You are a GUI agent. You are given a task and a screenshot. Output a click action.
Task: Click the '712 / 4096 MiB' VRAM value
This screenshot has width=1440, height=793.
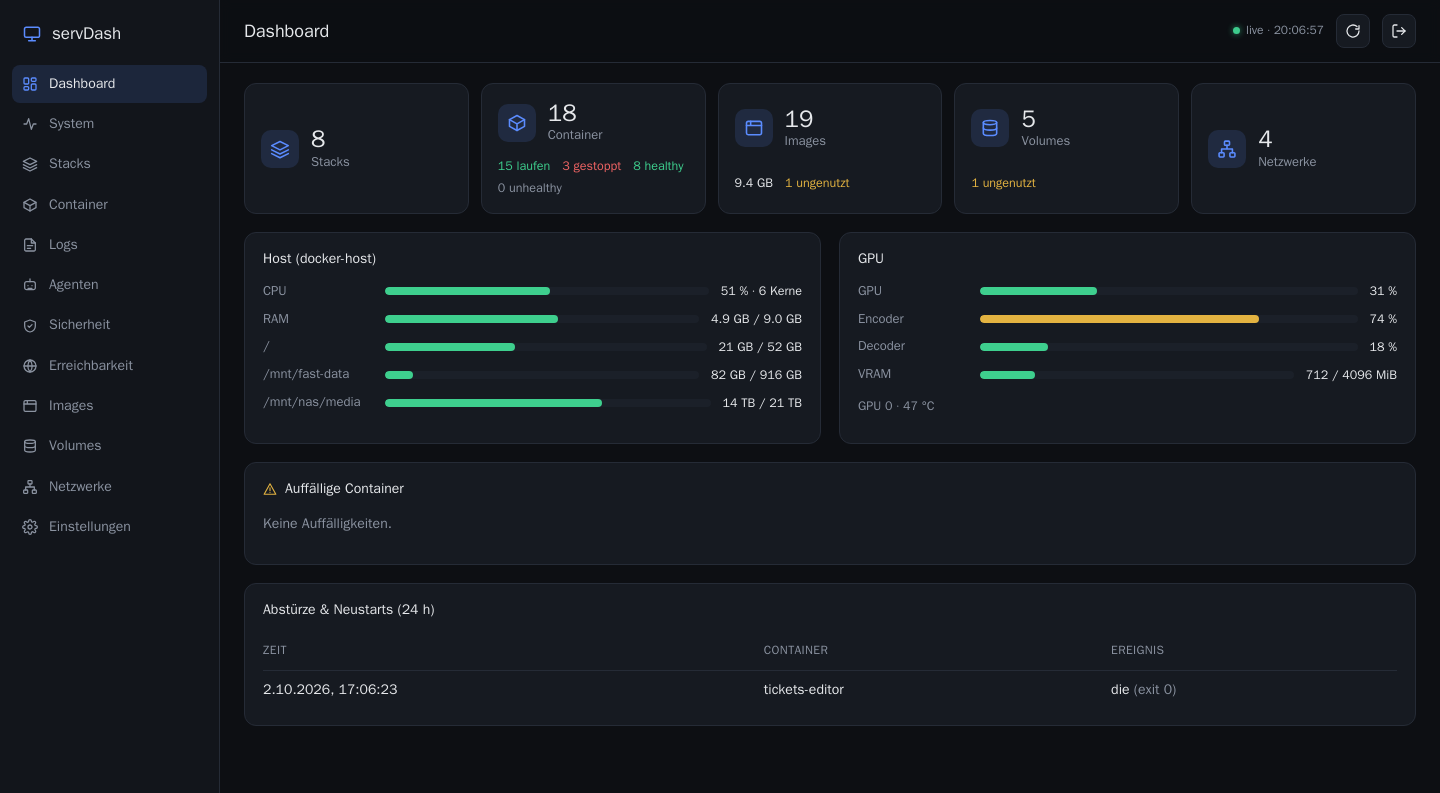pos(1351,375)
